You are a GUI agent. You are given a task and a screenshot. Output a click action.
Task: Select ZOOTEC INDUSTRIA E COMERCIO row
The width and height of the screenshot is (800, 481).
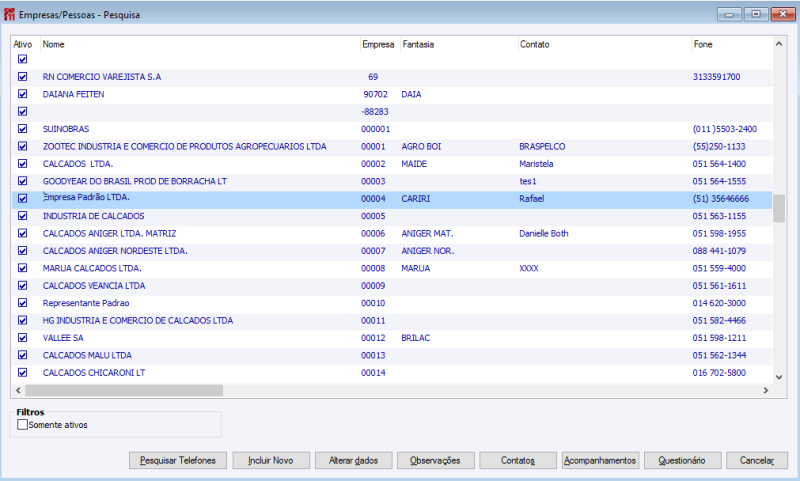pyautogui.click(x=392, y=146)
